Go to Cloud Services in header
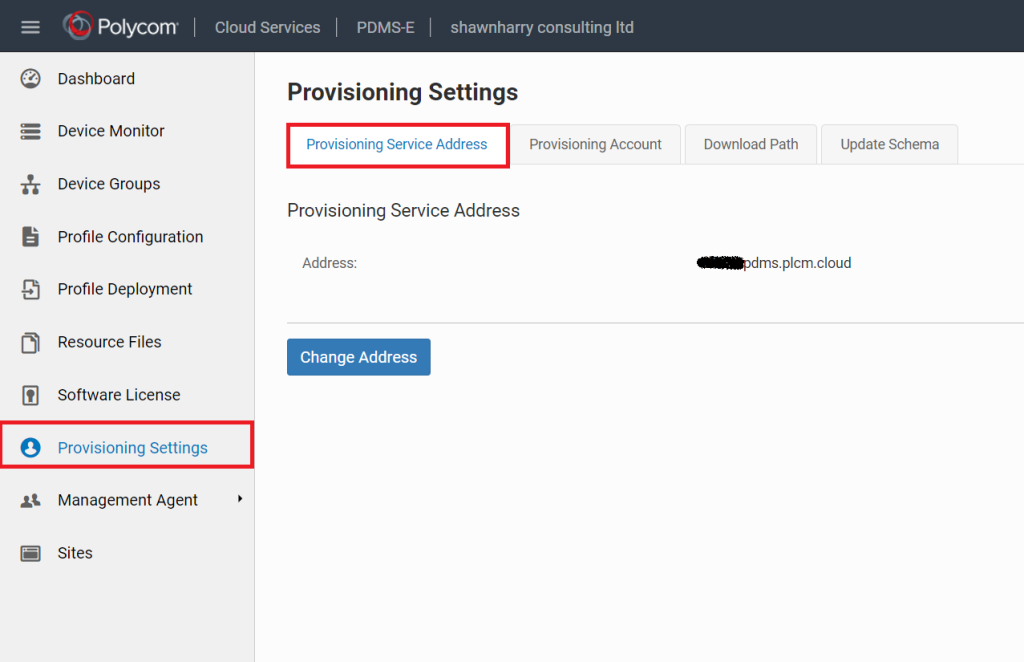Viewport: 1024px width, 662px height. 267,27
